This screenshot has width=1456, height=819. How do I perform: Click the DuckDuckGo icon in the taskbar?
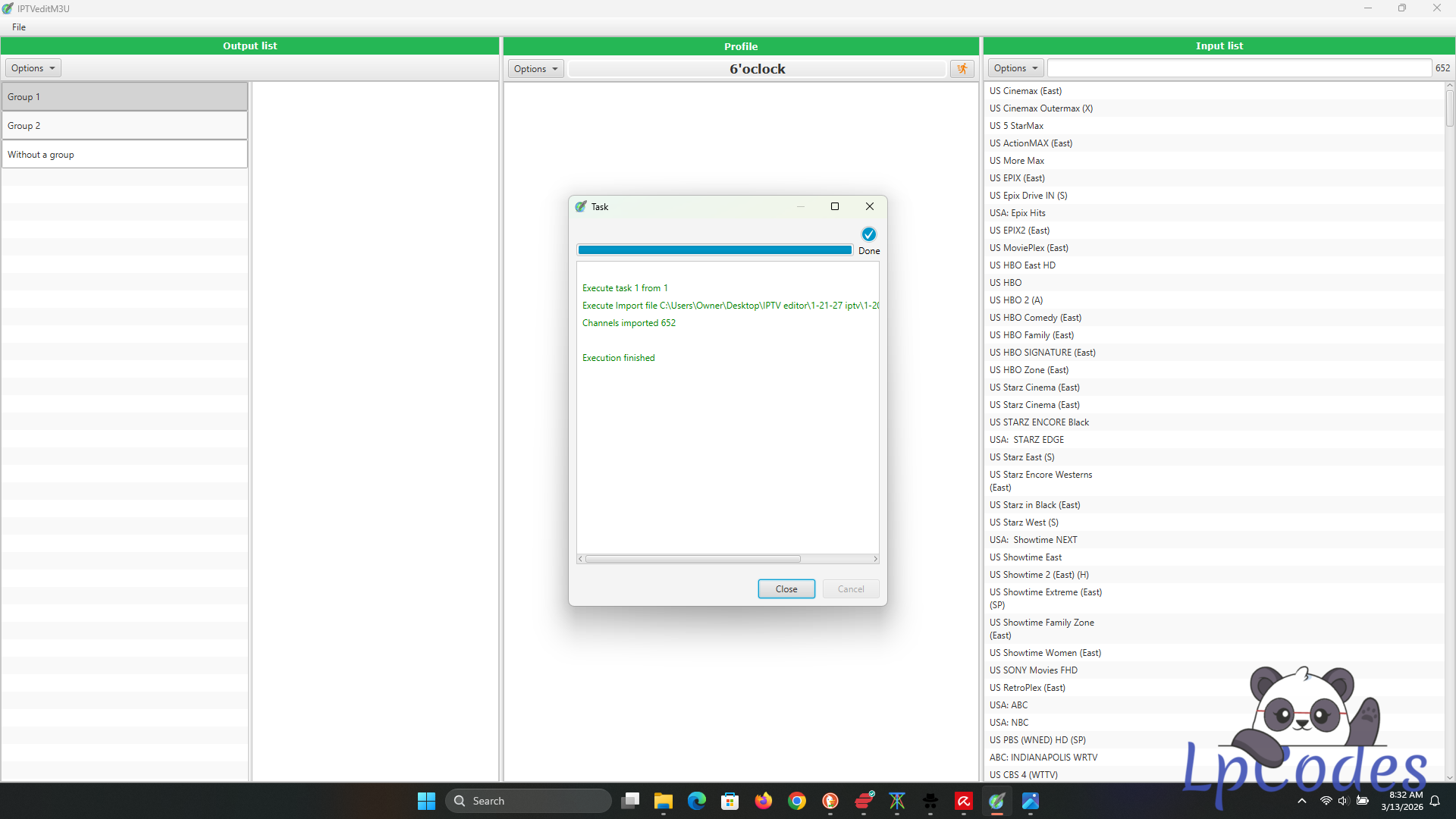click(x=830, y=801)
